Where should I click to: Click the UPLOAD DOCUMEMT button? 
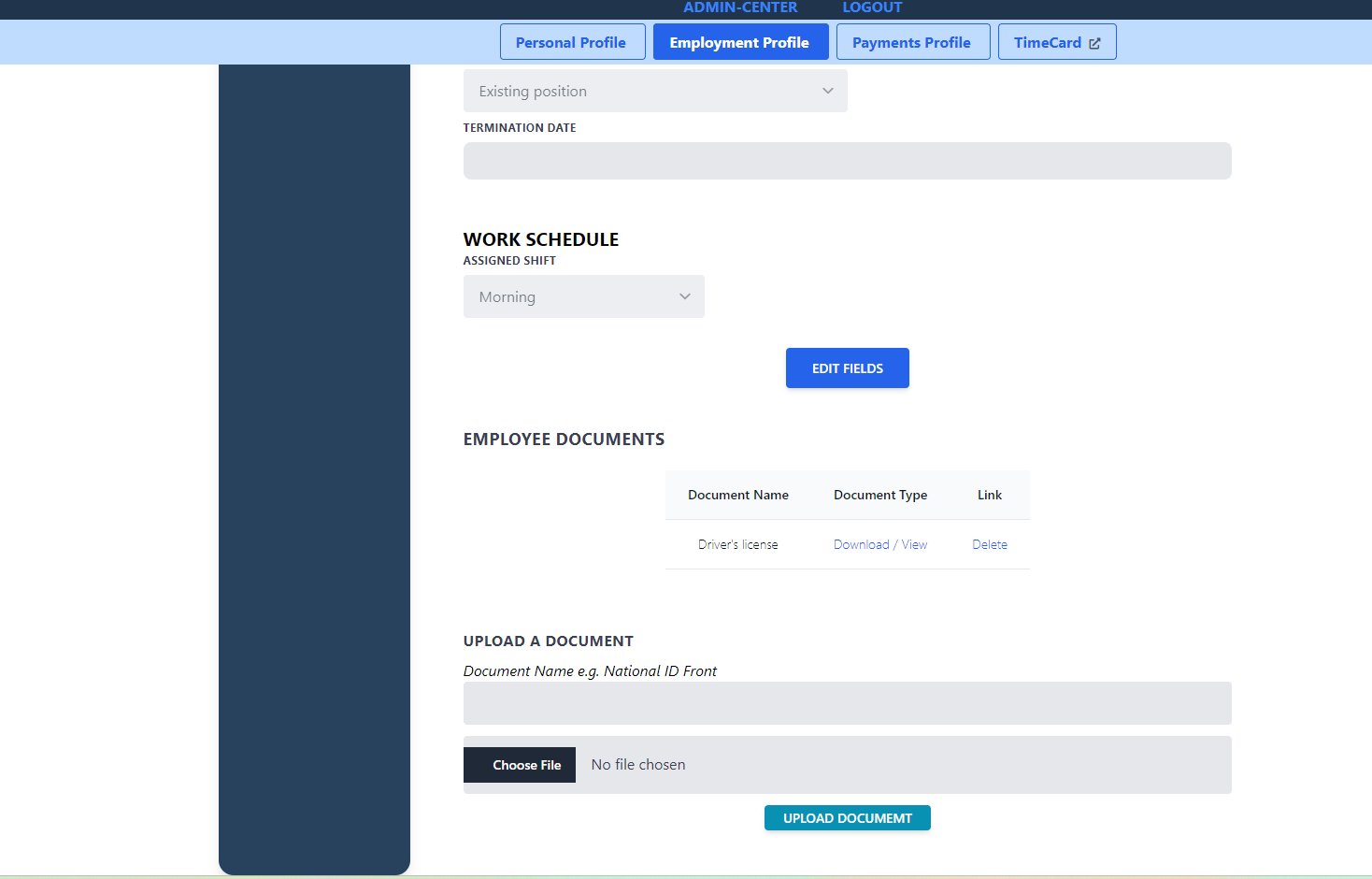click(x=847, y=817)
